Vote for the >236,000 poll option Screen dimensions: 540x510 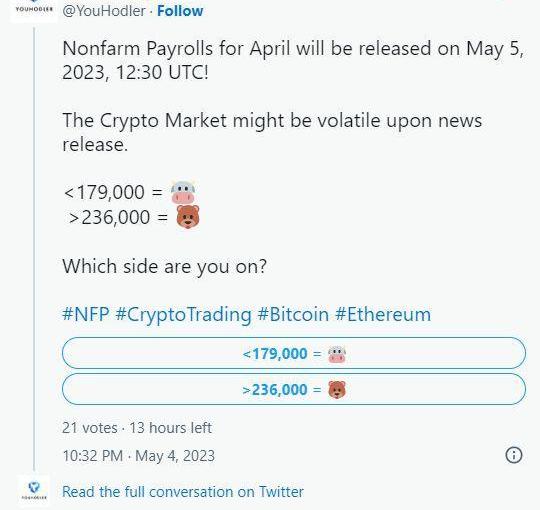(294, 389)
